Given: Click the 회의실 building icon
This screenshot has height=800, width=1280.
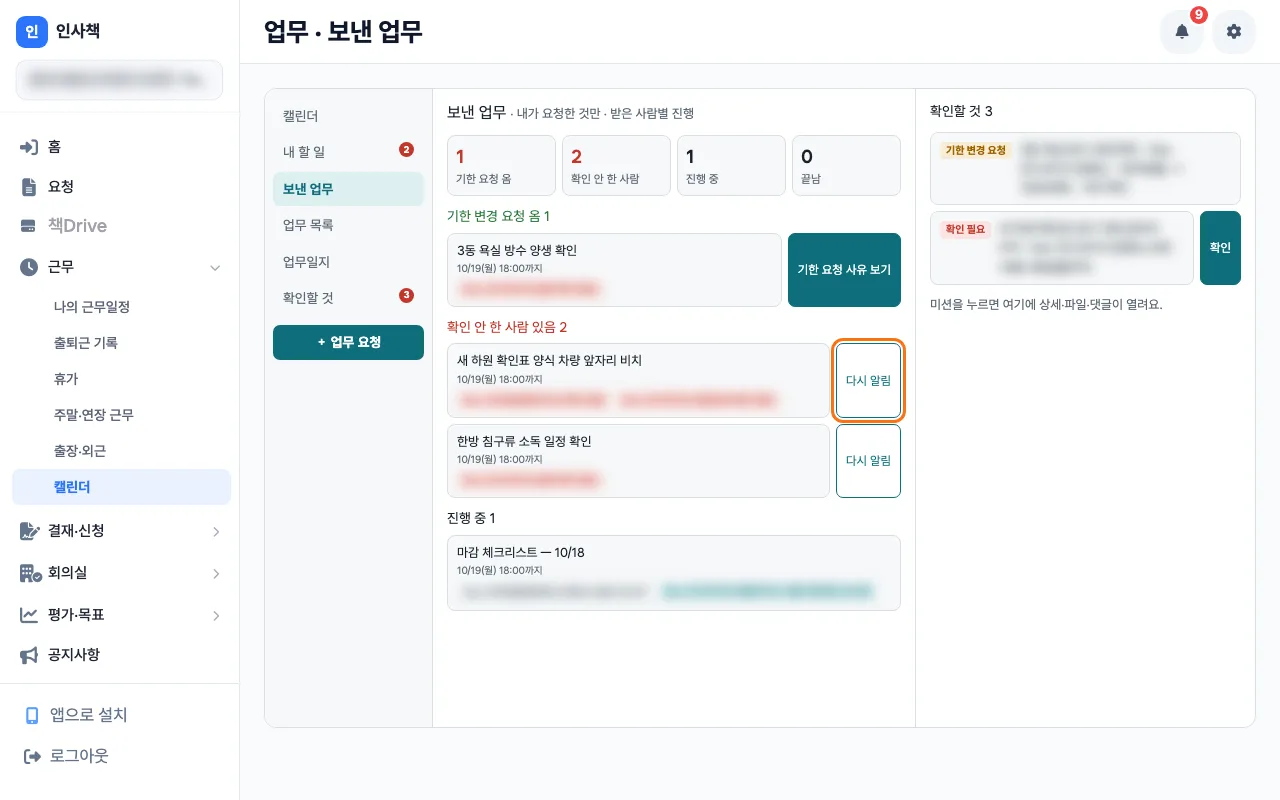Looking at the screenshot, I should [x=30, y=573].
